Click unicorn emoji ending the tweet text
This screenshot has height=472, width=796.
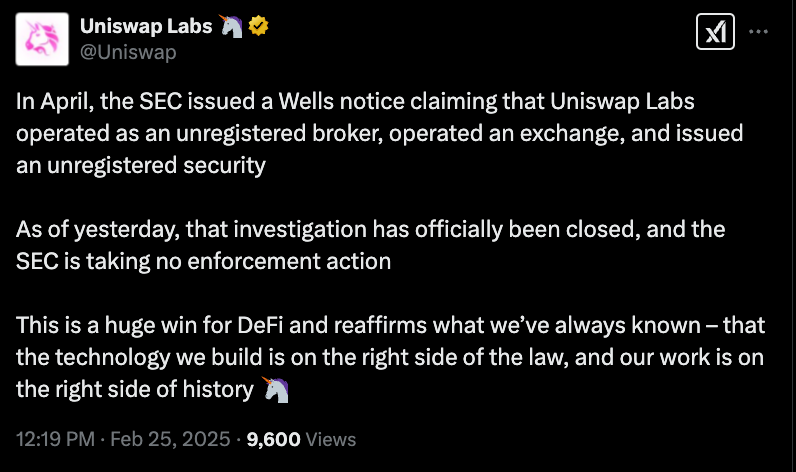tap(275, 390)
